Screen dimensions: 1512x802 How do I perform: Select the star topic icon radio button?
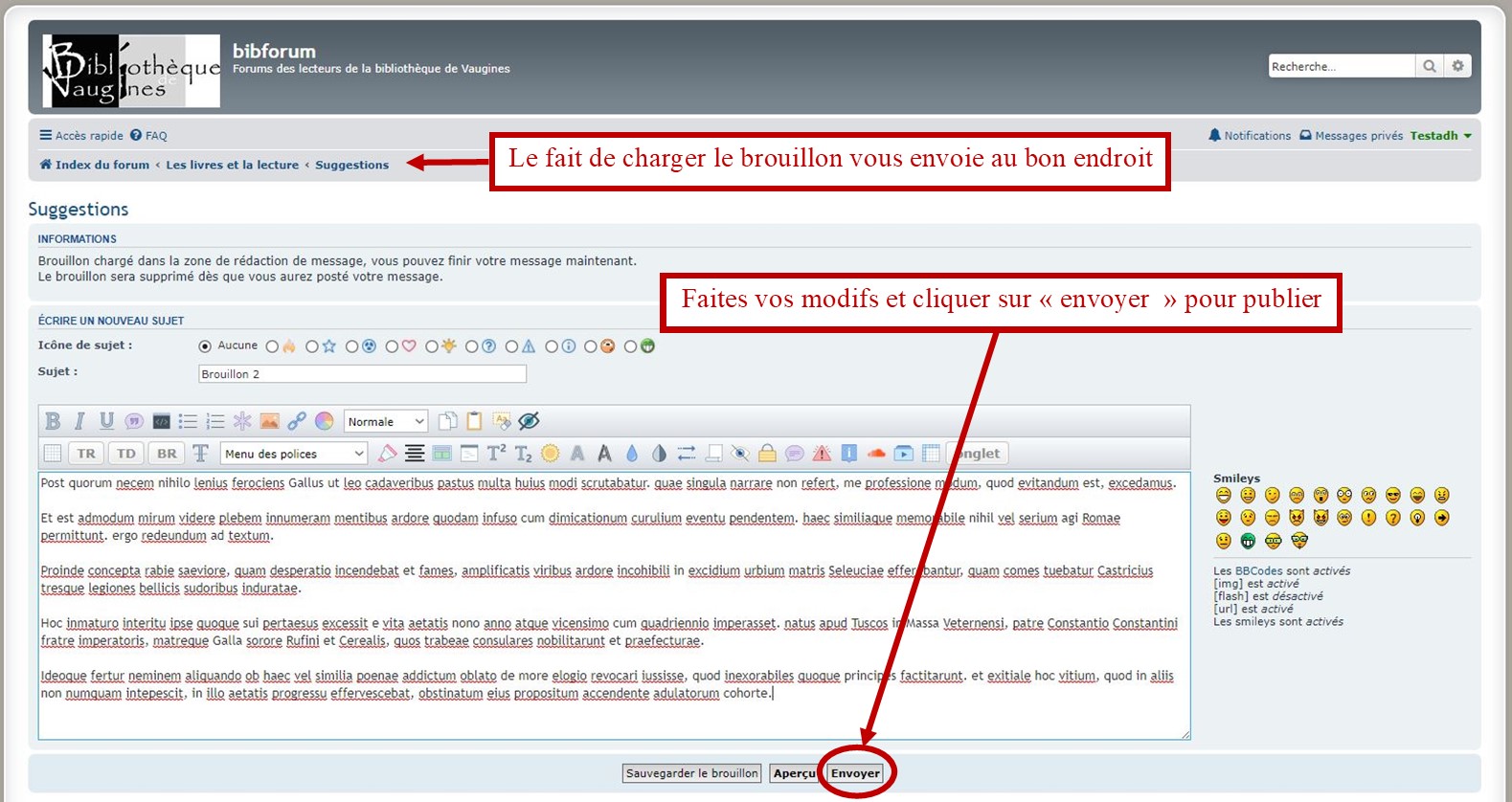312,346
